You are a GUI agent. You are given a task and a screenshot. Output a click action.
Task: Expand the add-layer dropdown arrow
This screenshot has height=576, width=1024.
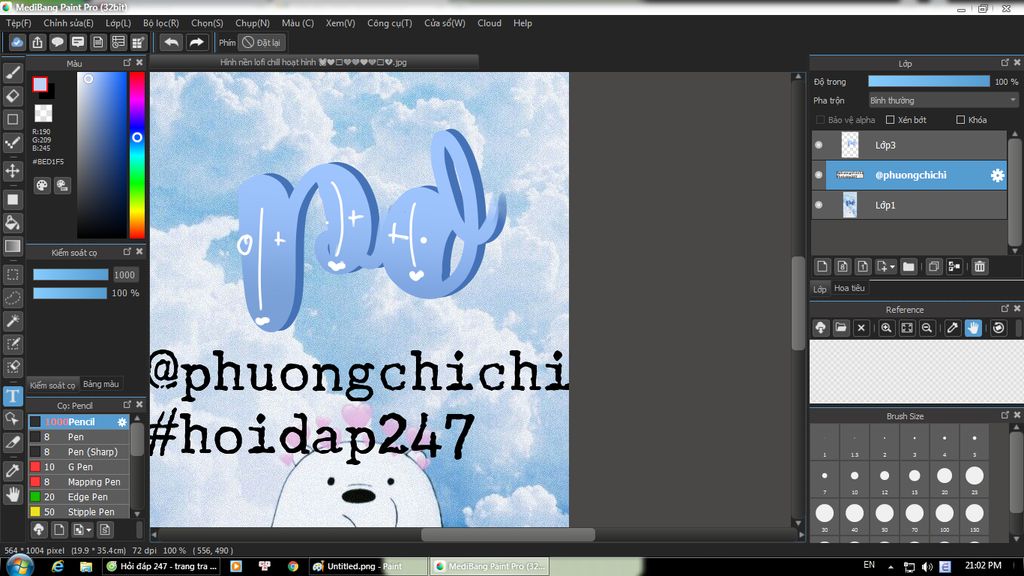[892, 267]
